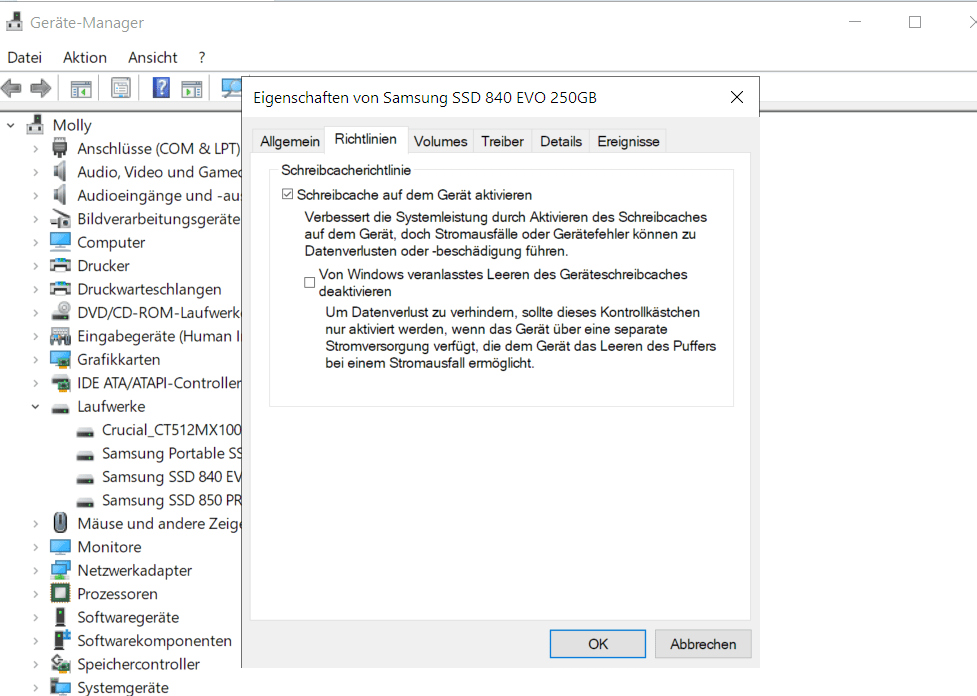Image resolution: width=977 pixels, height=696 pixels.
Task: Select the Speichercontroller label in the tree
Action: 138,664
